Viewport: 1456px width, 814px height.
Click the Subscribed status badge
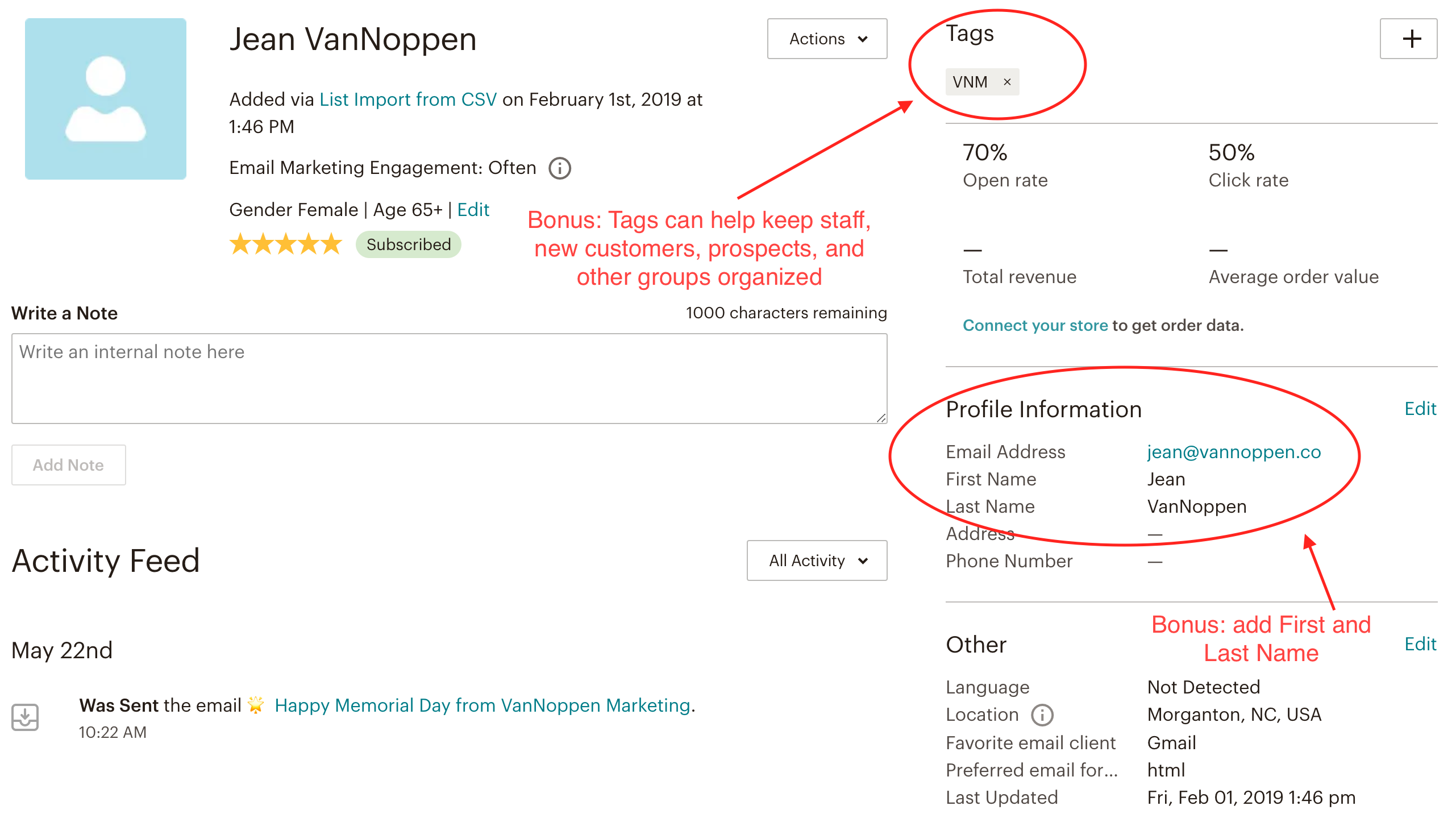(x=408, y=244)
